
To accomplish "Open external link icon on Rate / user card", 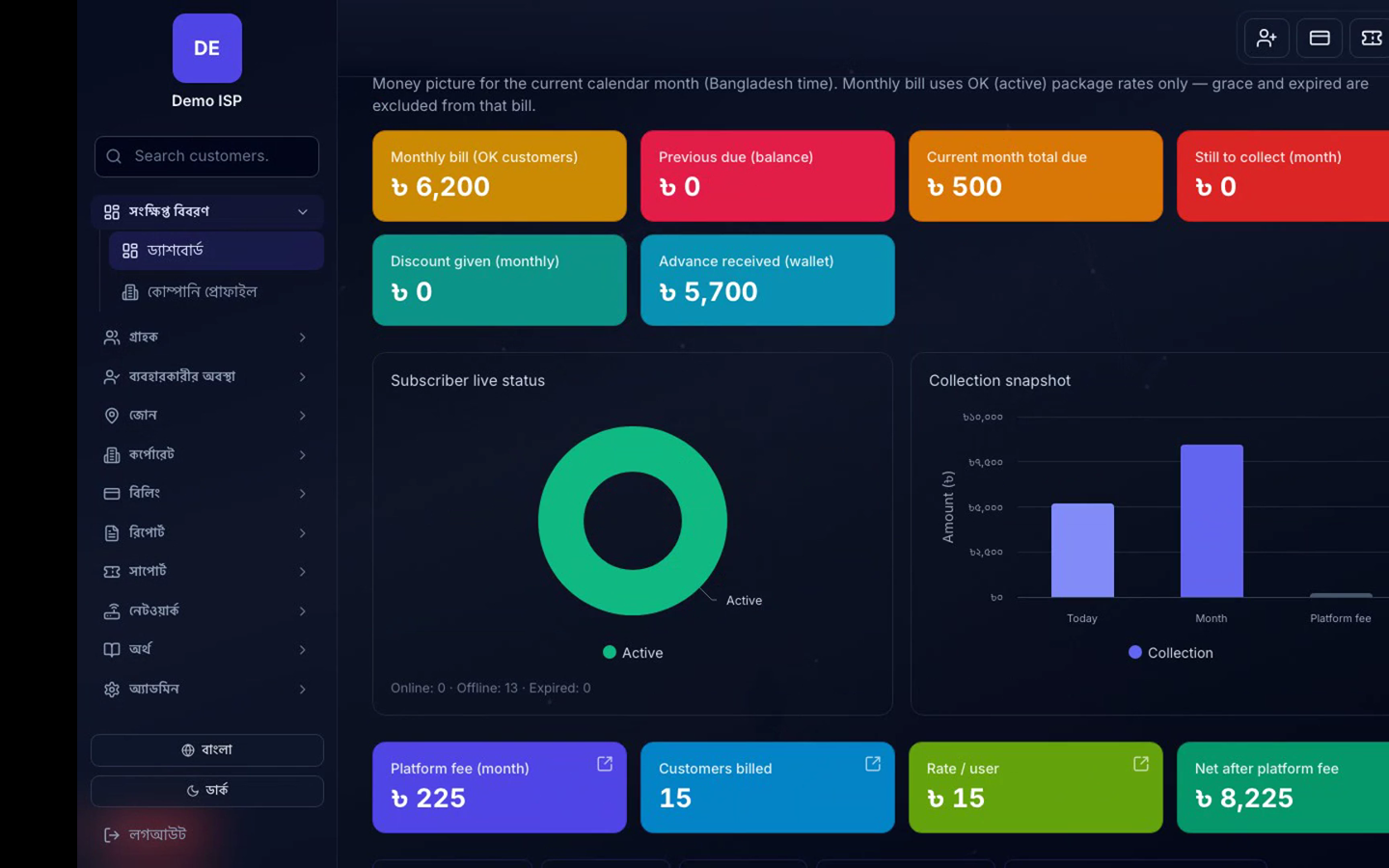I will [1141, 764].
